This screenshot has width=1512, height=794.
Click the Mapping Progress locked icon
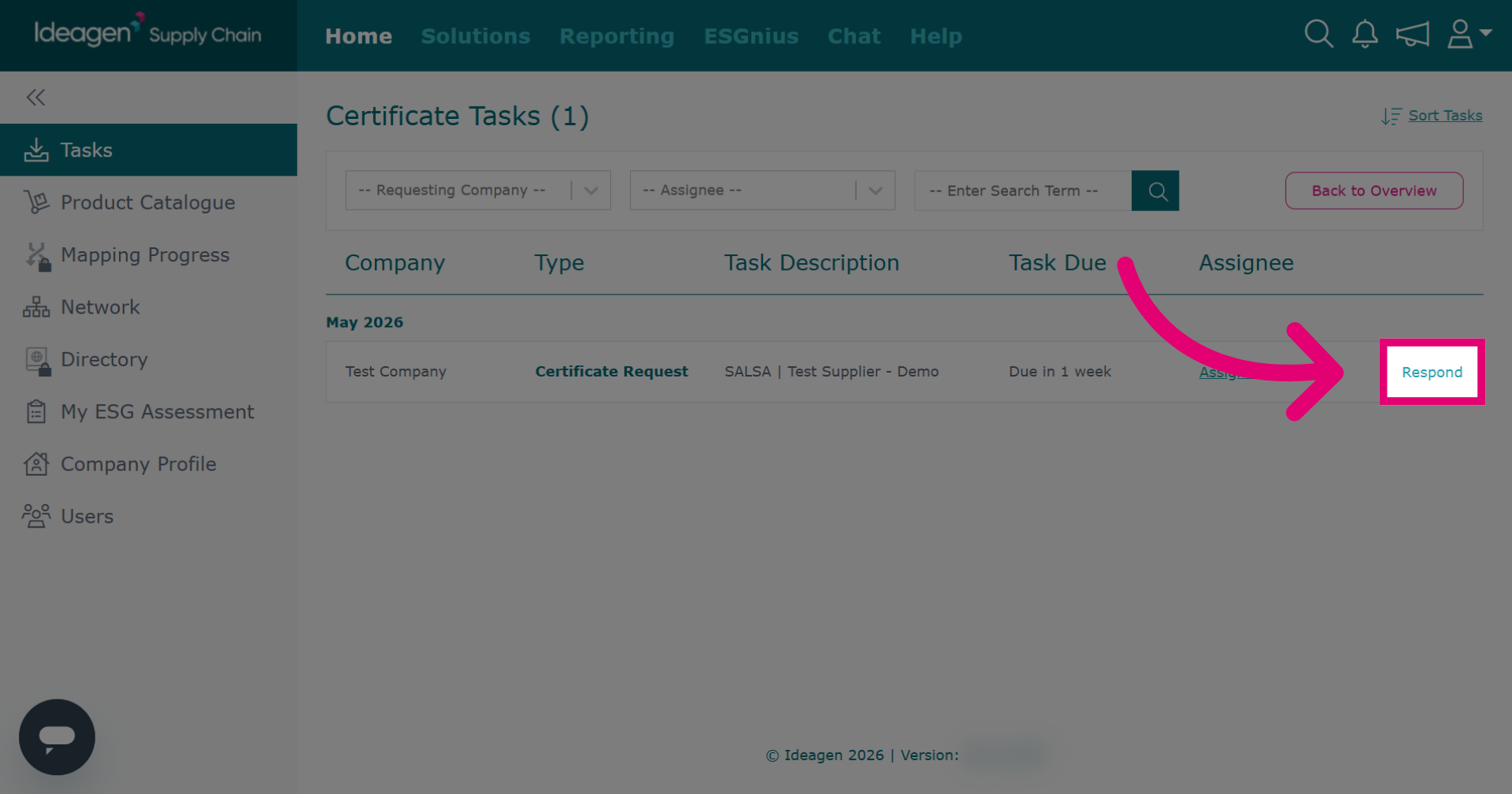36,256
